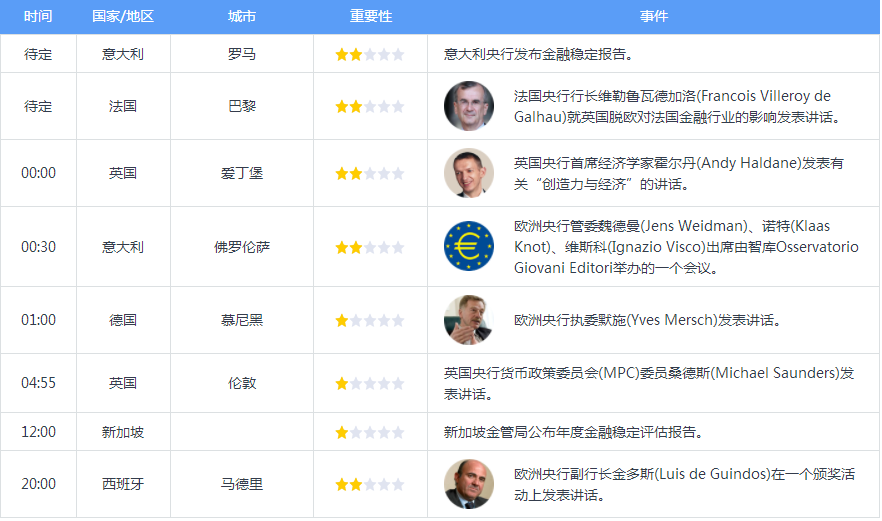Click the Andy Haldane portrait photo

469,173
